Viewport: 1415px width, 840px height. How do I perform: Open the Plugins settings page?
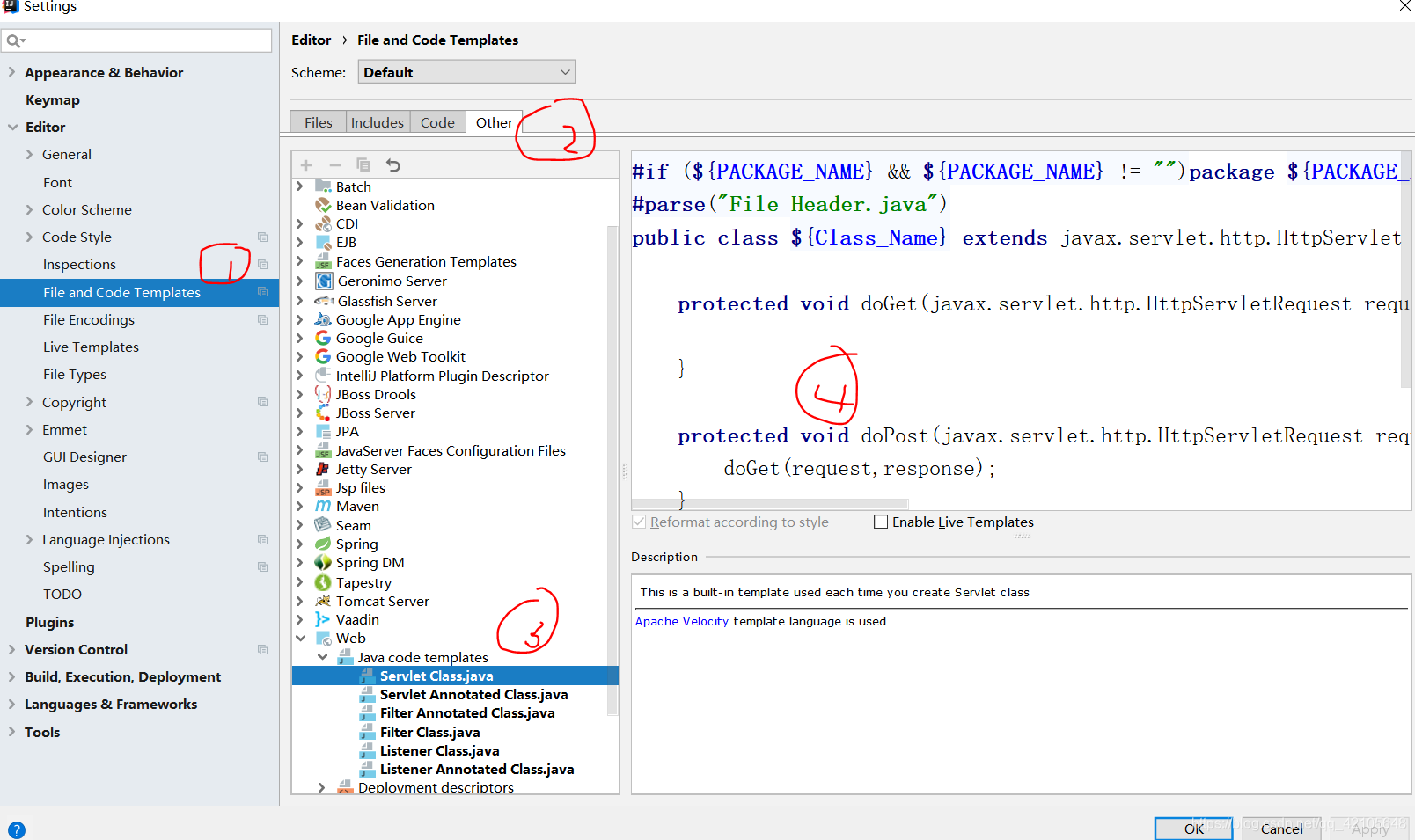[50, 622]
